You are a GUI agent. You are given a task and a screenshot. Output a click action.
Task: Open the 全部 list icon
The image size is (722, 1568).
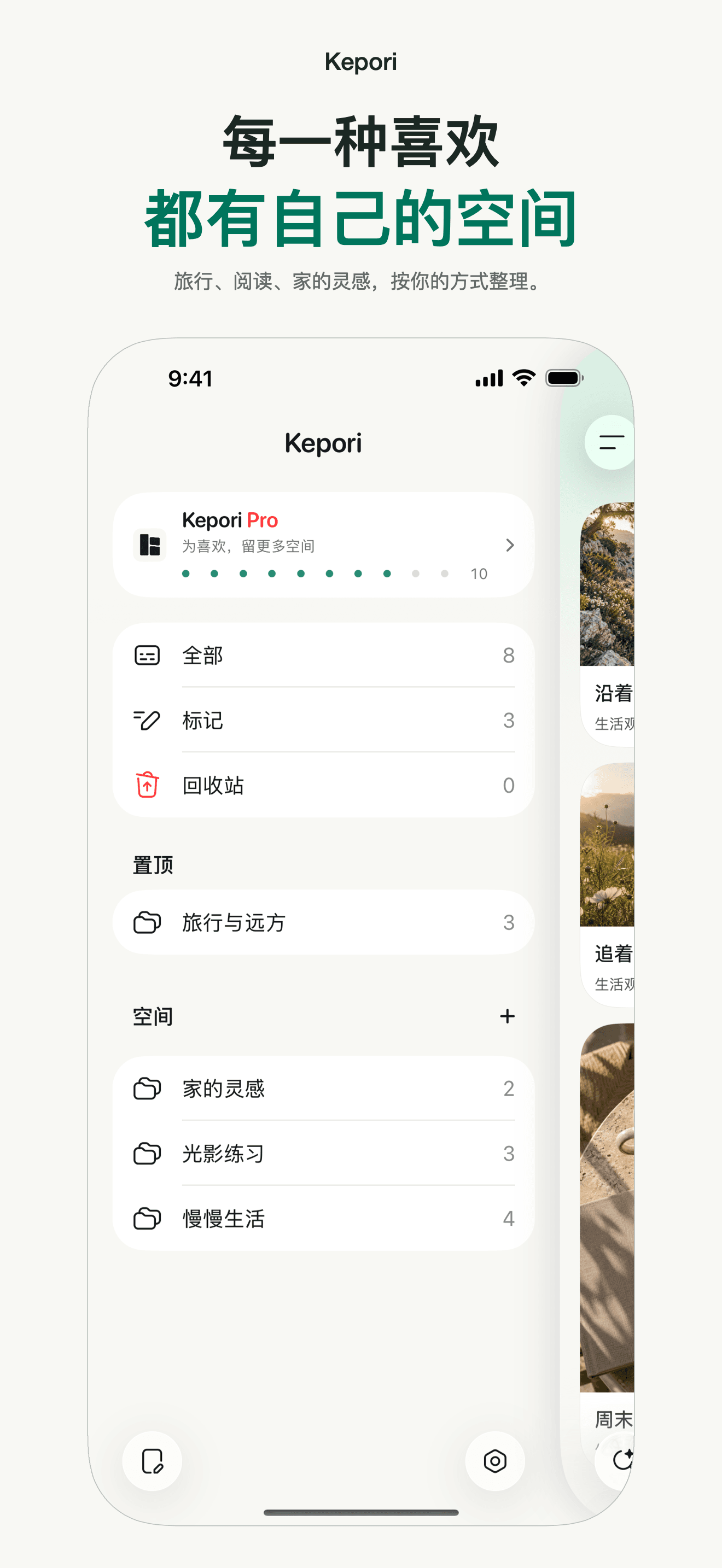point(147,655)
